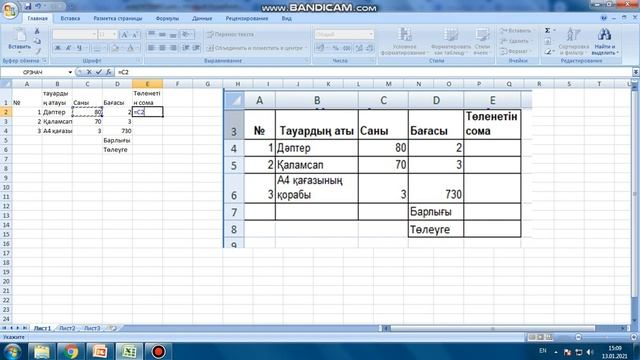Open the Рецензирование ribbon tab

pyautogui.click(x=247, y=18)
